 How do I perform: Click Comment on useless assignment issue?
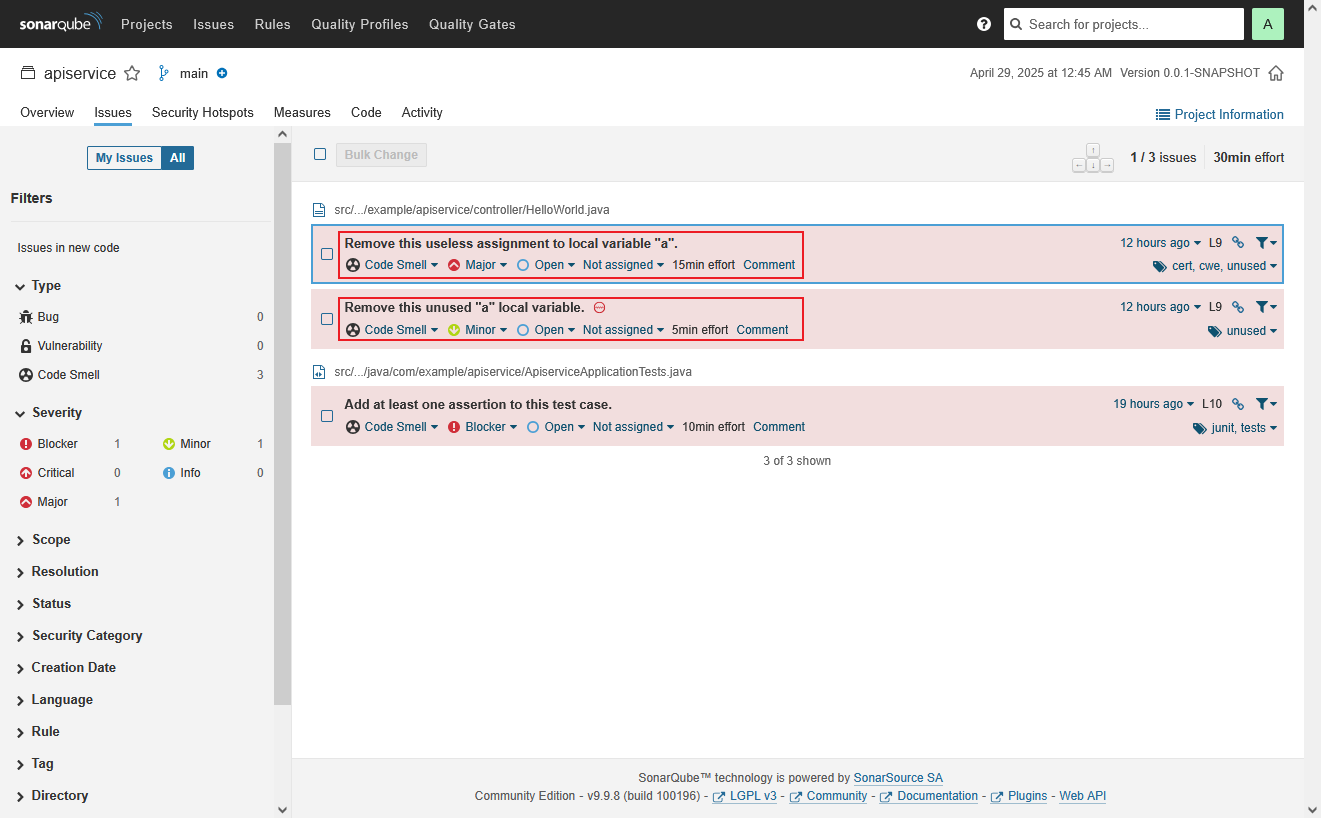tap(769, 265)
